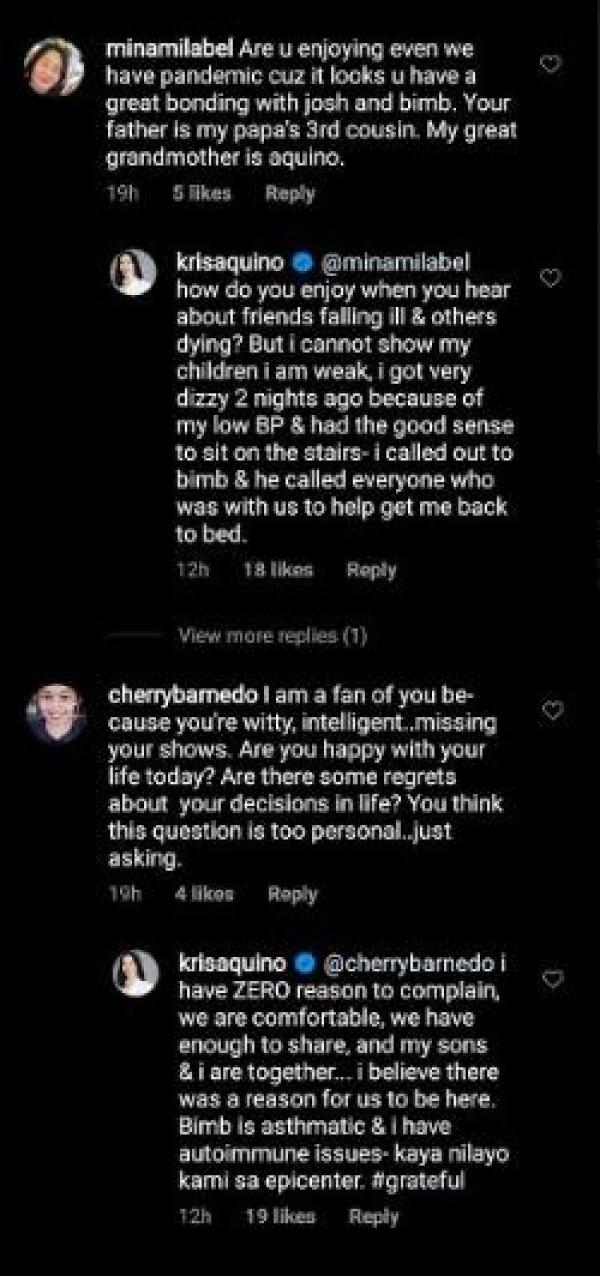This screenshot has height=1276, width=600.
Task: View 18 likes on krisaquino's reply
Action: [278, 570]
